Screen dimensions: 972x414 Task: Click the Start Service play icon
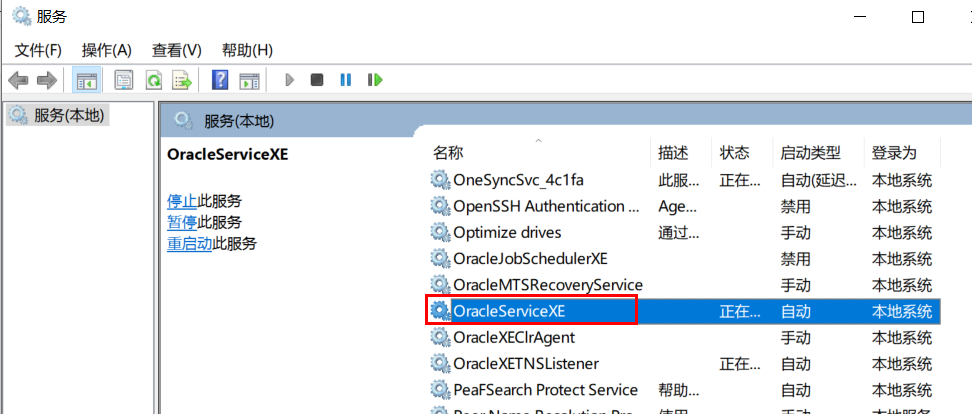[x=289, y=80]
